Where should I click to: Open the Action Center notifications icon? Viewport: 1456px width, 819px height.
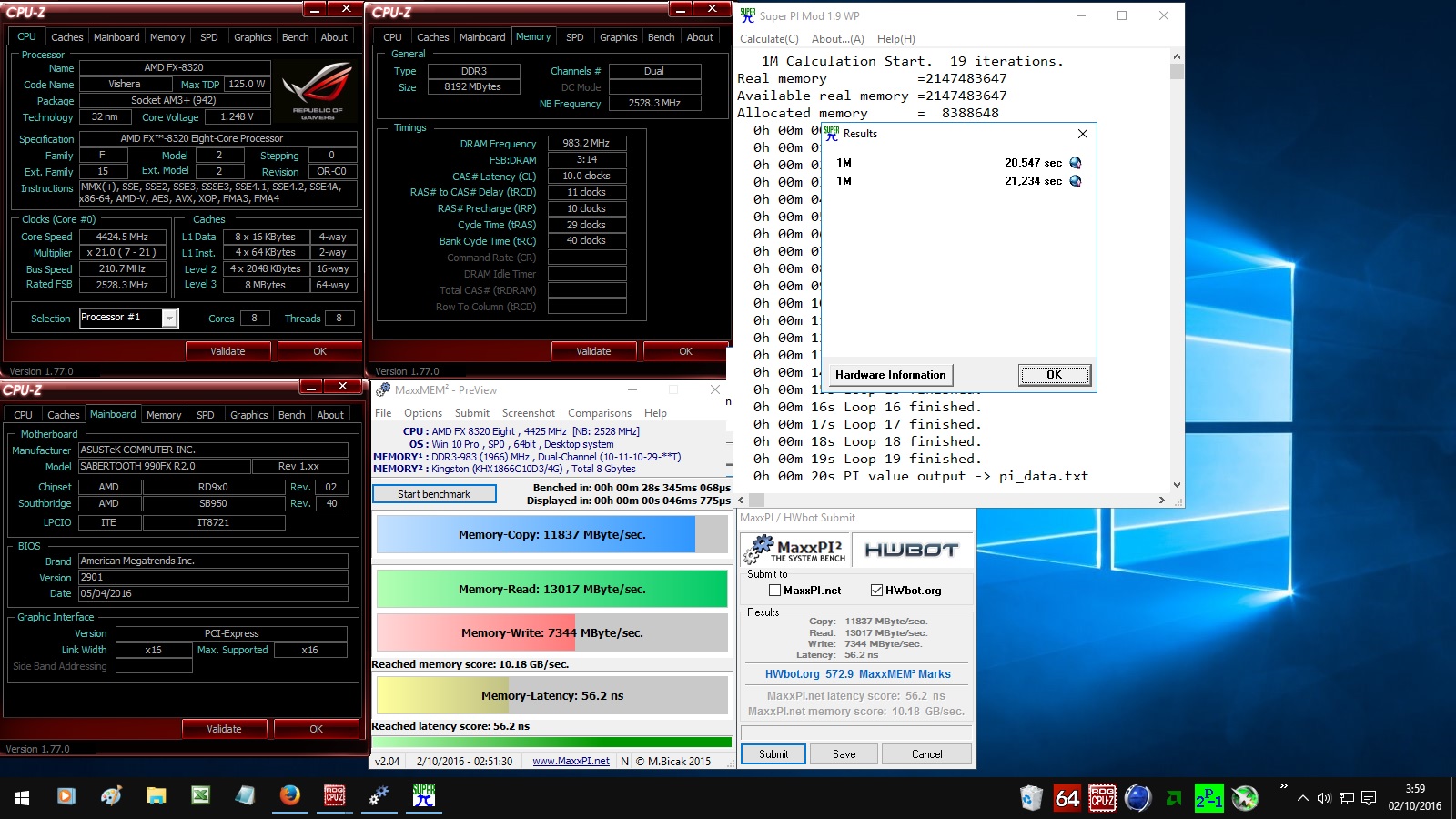pos(1369,798)
